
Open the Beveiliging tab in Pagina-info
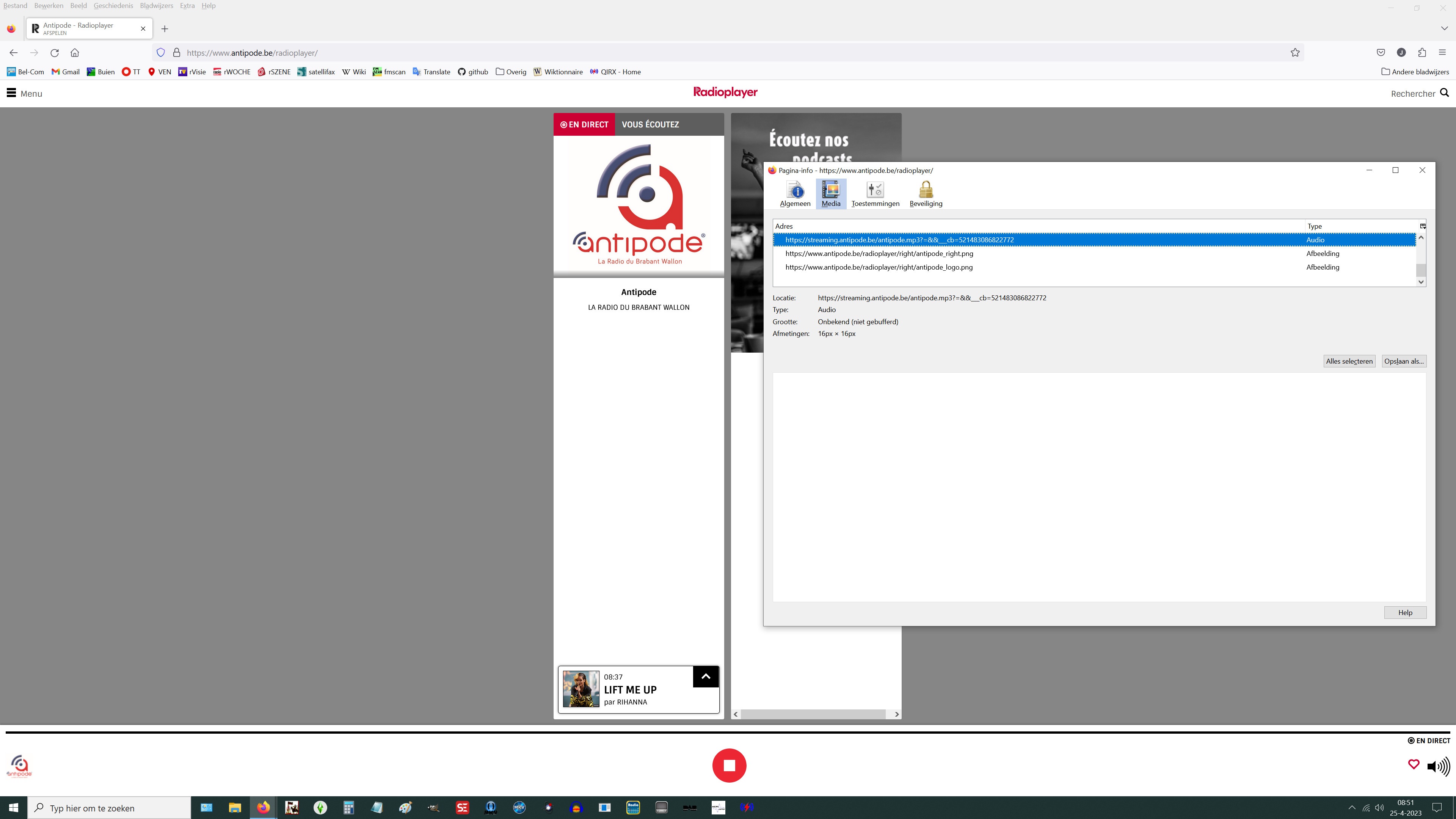pyautogui.click(x=925, y=194)
